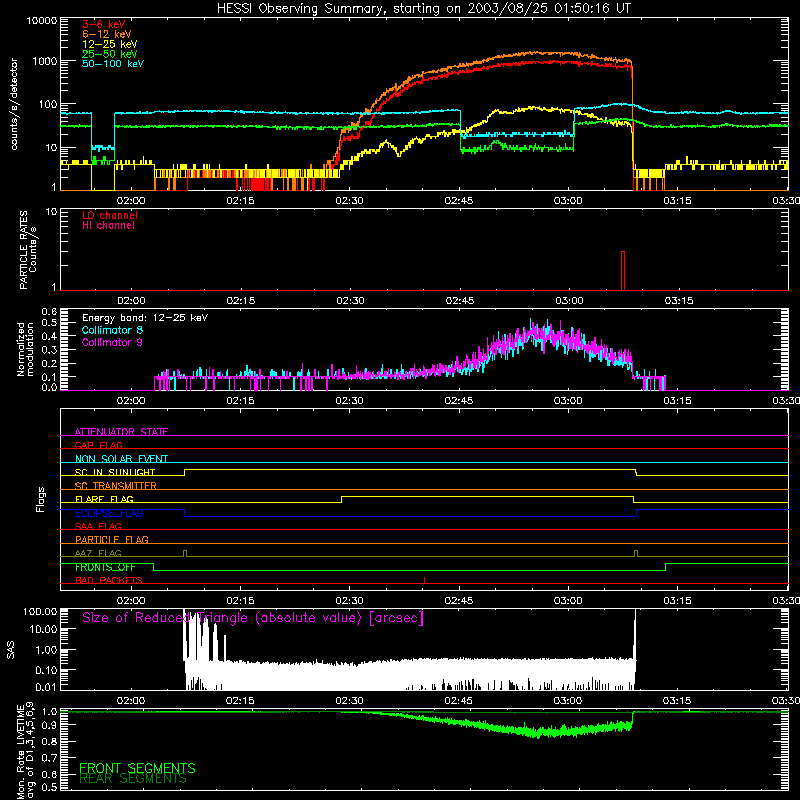
Task: Click the FRONT SEGMENTS legend label
Action: coord(137,768)
